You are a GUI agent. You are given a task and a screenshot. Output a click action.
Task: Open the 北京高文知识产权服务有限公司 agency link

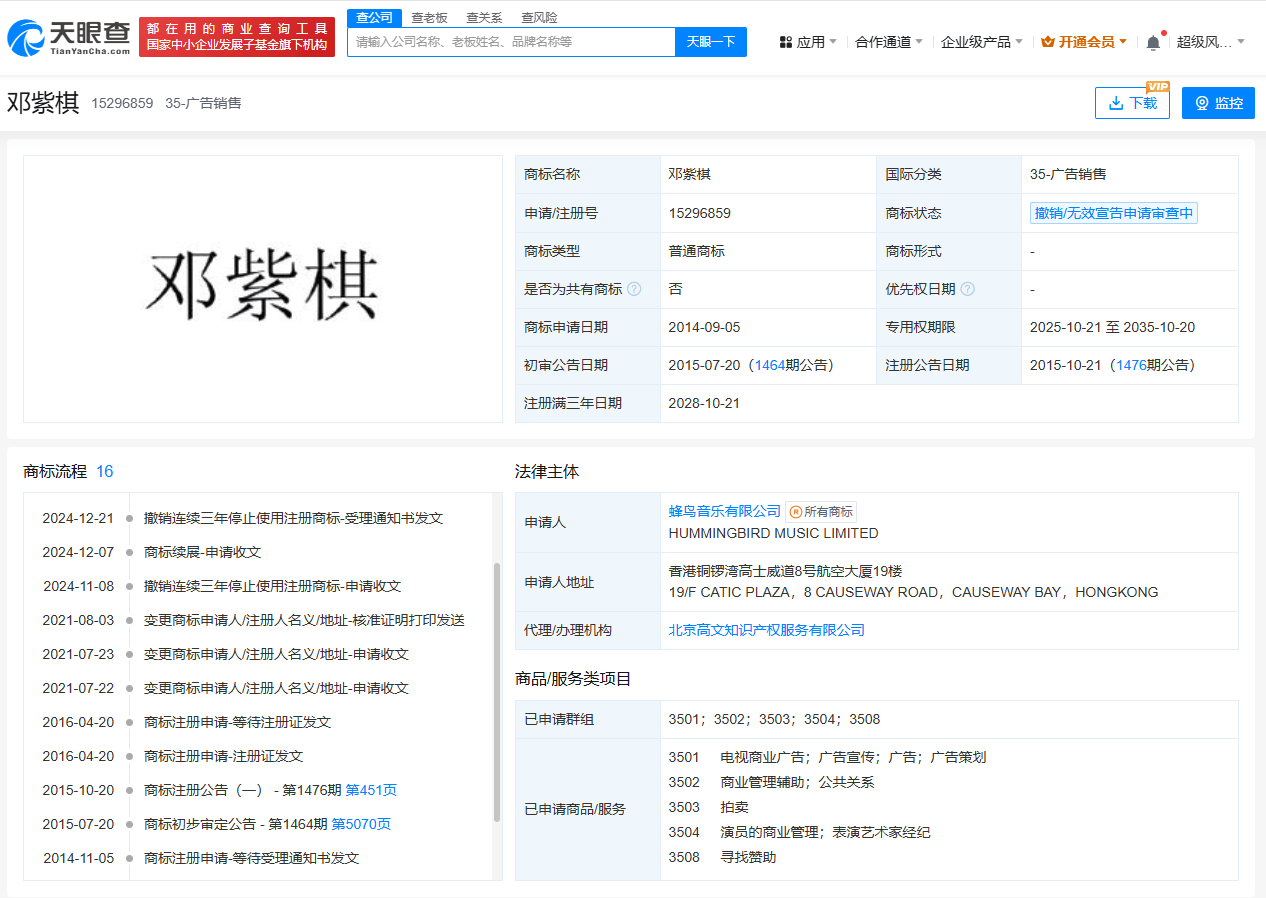767,630
